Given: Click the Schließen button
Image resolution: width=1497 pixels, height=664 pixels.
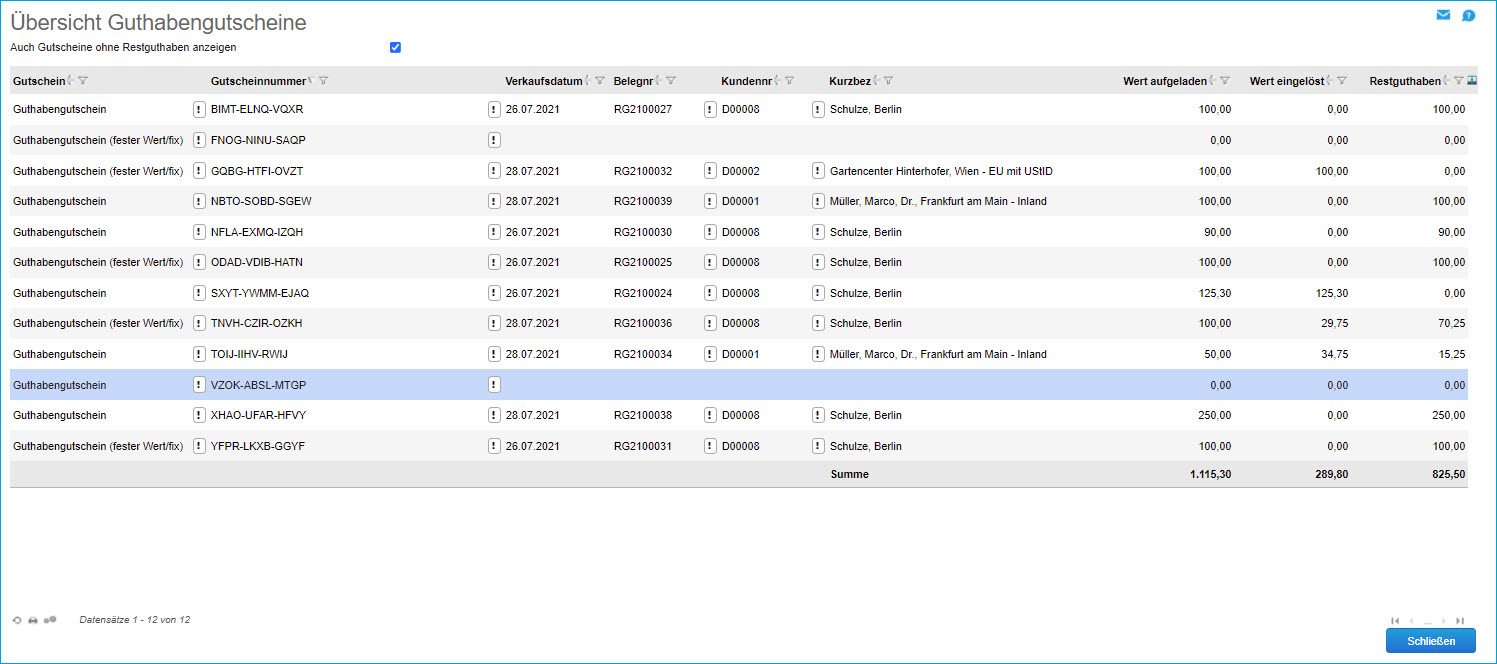Looking at the screenshot, I should 1430,641.
